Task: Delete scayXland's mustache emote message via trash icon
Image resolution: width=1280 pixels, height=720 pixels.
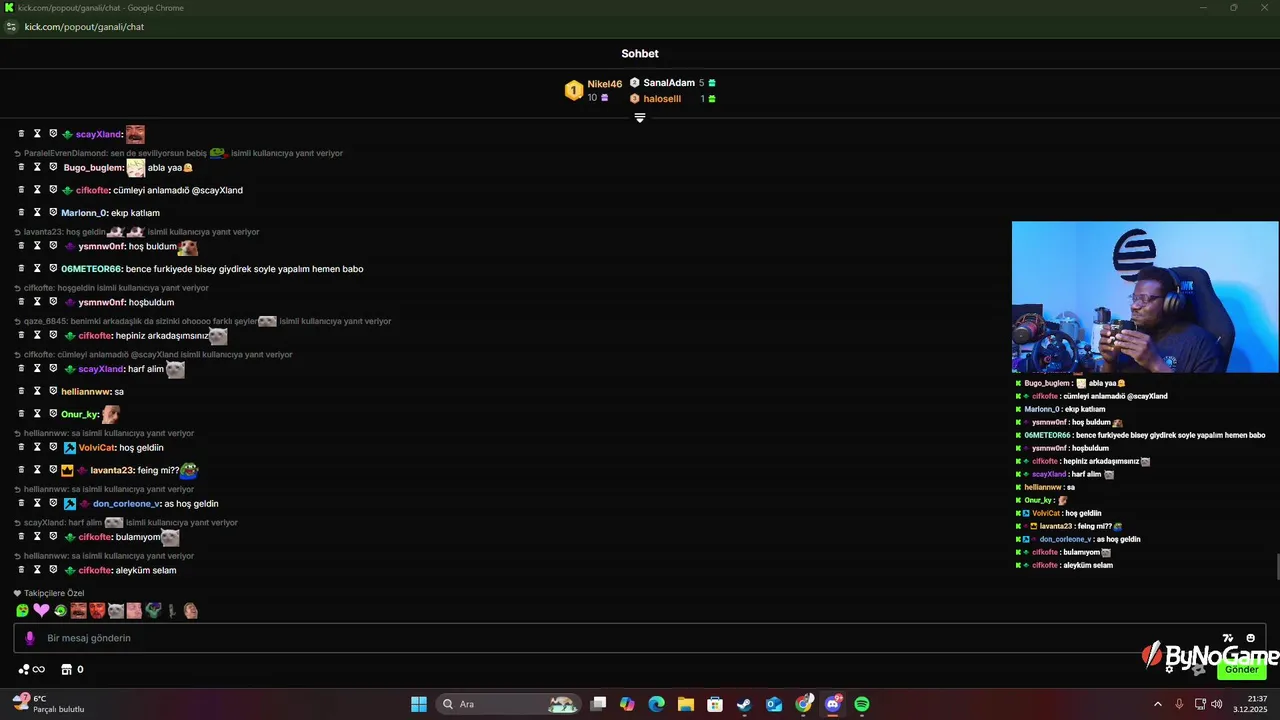Action: tap(21, 134)
